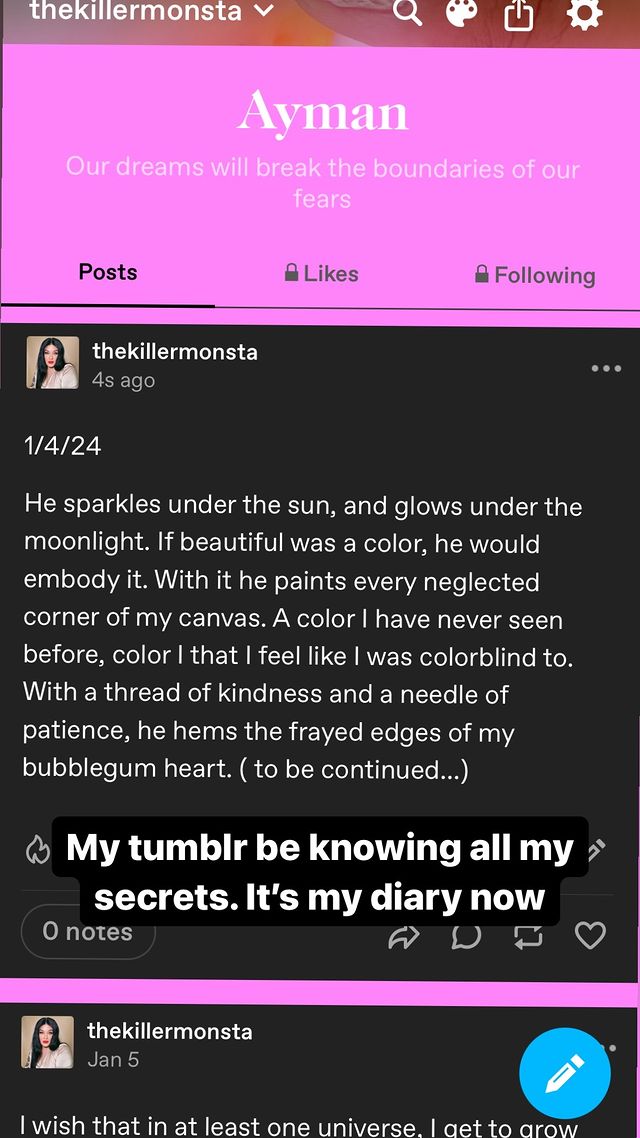Open the palette appearance editor

[x=461, y=13]
